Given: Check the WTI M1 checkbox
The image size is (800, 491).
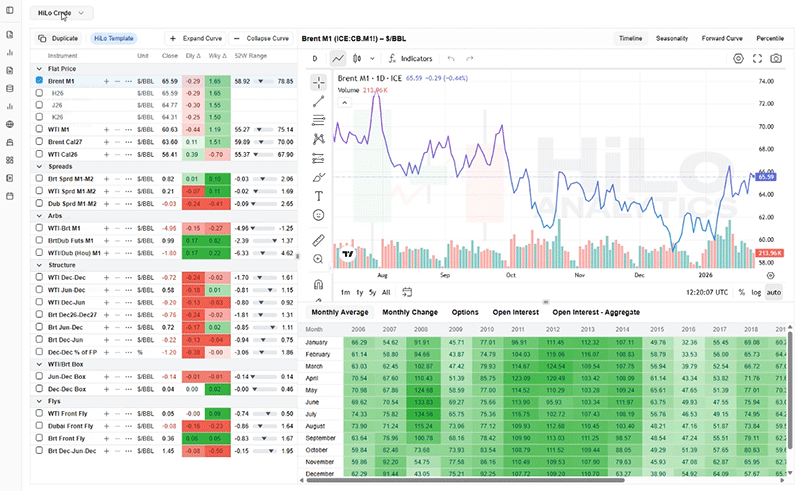Looking at the screenshot, I should pos(39,129).
